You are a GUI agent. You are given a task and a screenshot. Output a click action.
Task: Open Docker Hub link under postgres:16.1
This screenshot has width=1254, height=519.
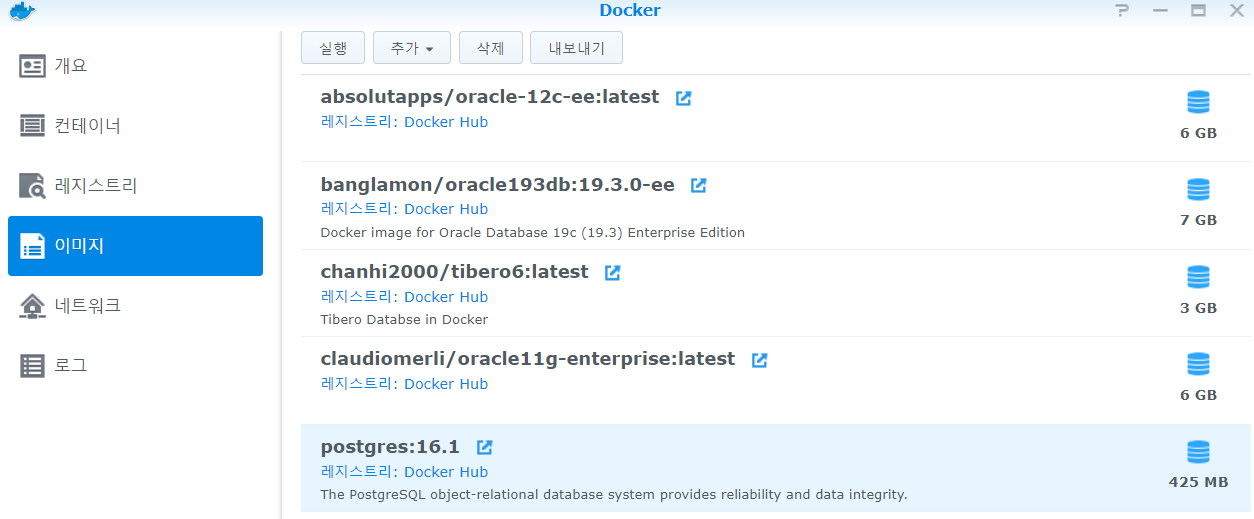pyautogui.click(x=446, y=472)
